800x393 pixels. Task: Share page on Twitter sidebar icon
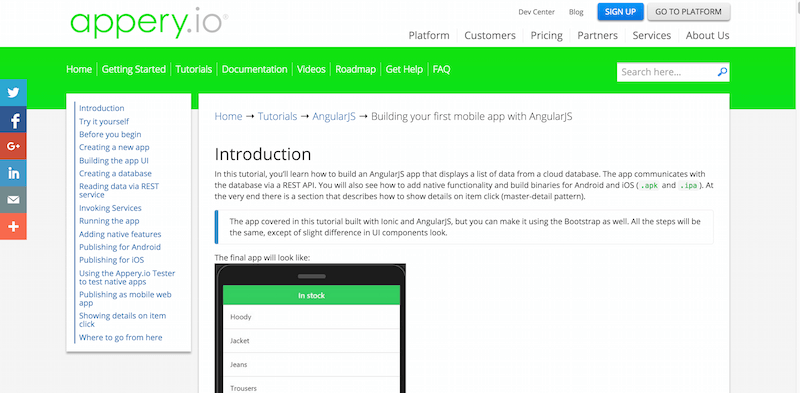[x=13, y=92]
